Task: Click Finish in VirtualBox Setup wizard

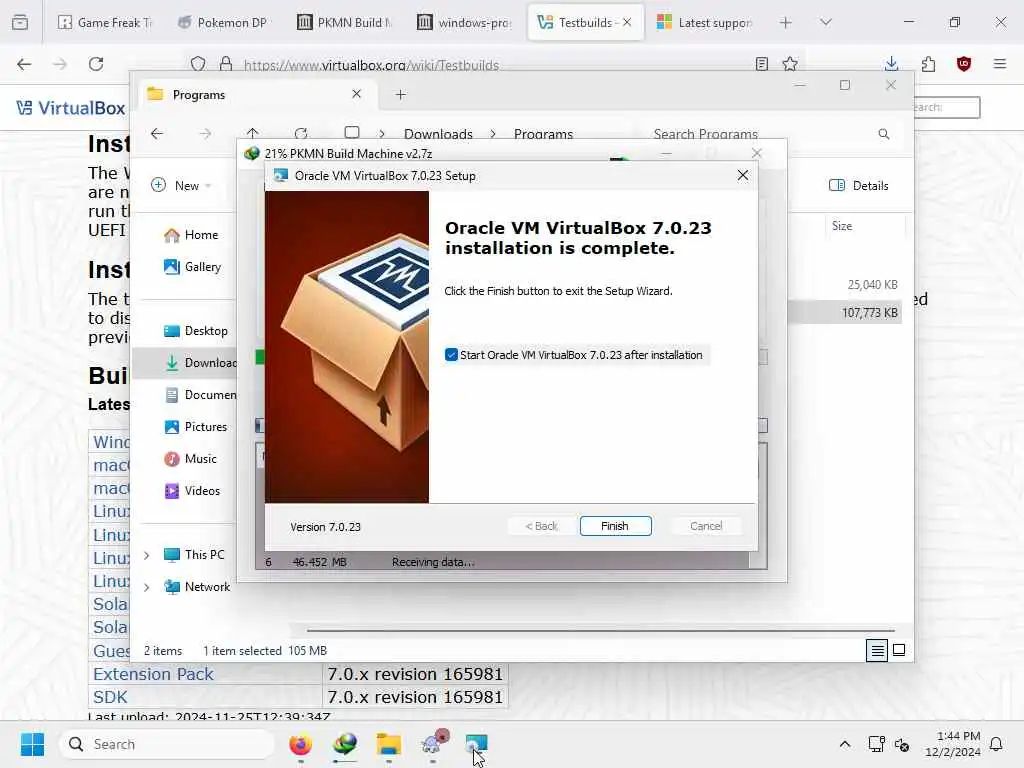Action: 615,526
